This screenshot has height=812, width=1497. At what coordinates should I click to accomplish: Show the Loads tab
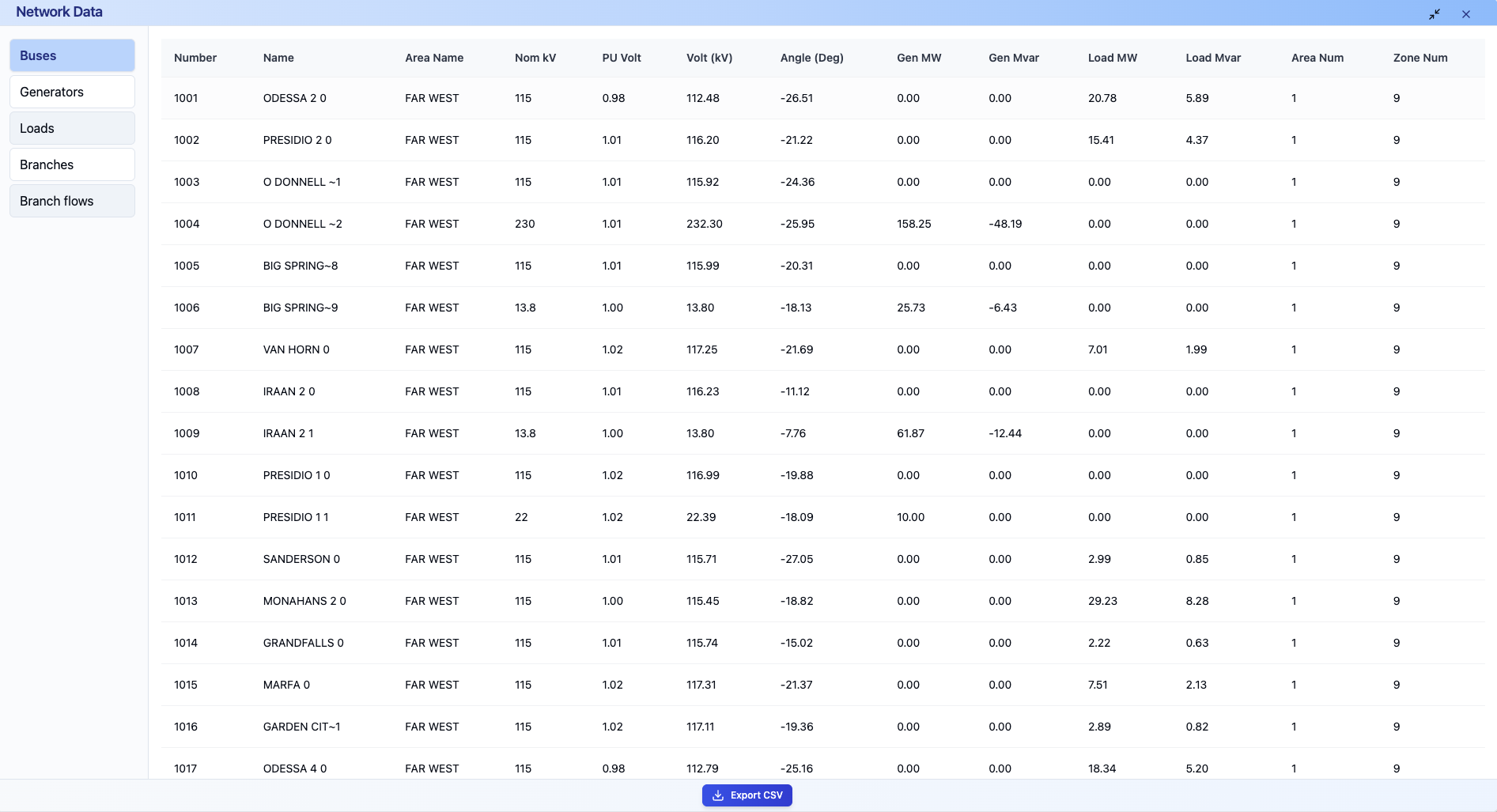[72, 128]
